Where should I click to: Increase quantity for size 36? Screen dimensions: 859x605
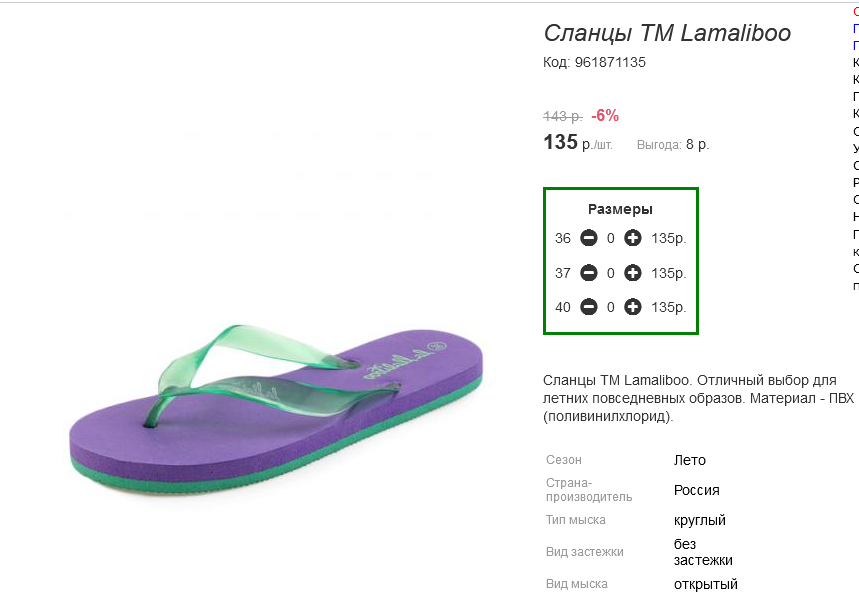coord(633,238)
